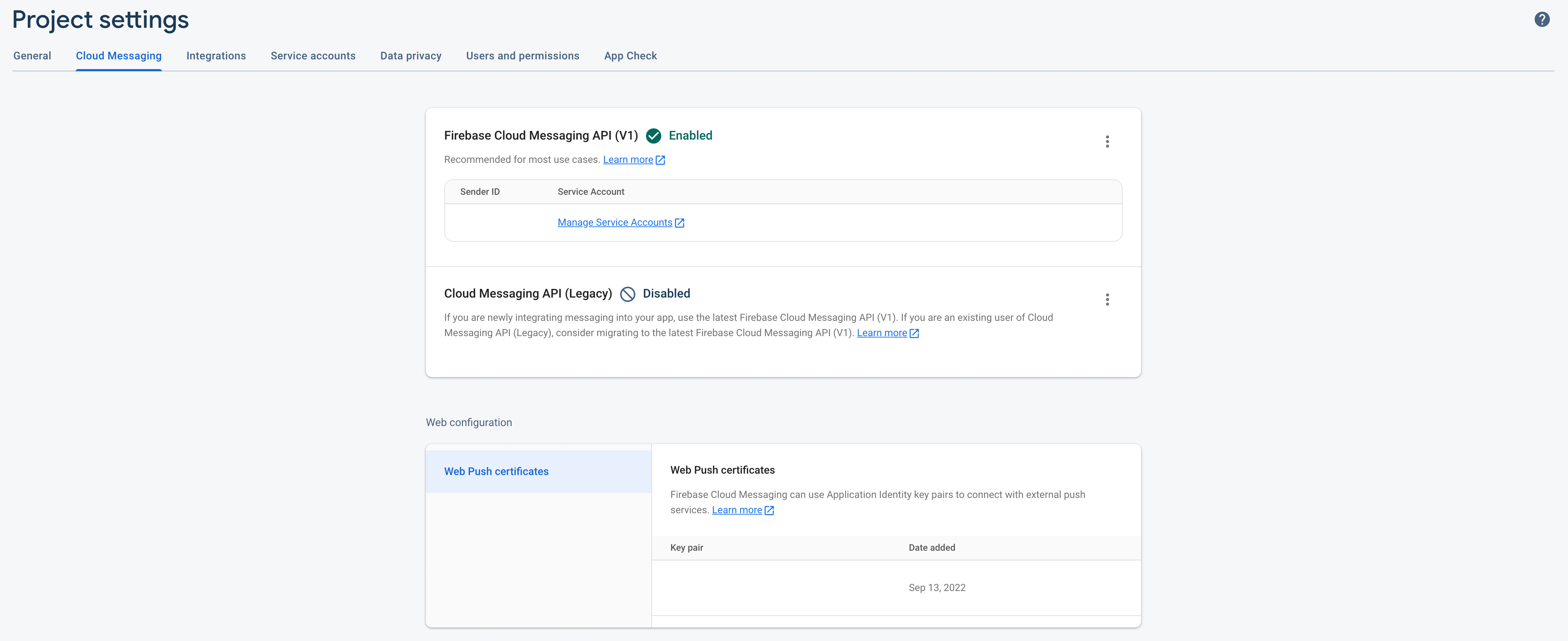This screenshot has height=641, width=1568.
Task: Click Cloud Messaging API (Legacy) heading
Action: [x=528, y=293]
